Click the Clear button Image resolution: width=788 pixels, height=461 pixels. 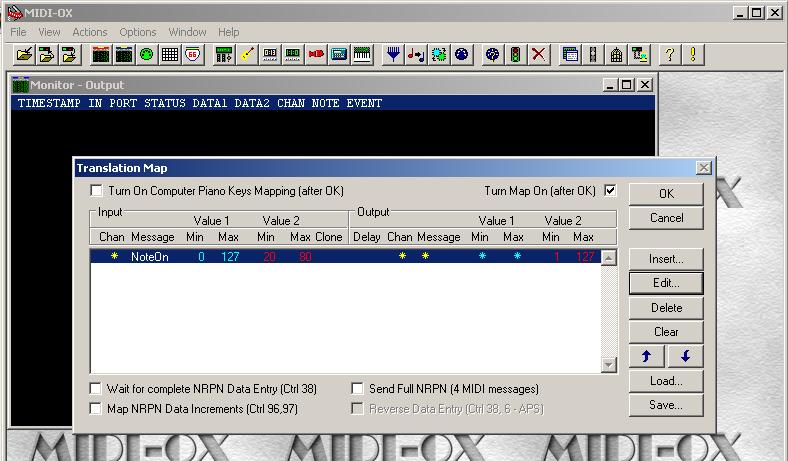pos(666,332)
